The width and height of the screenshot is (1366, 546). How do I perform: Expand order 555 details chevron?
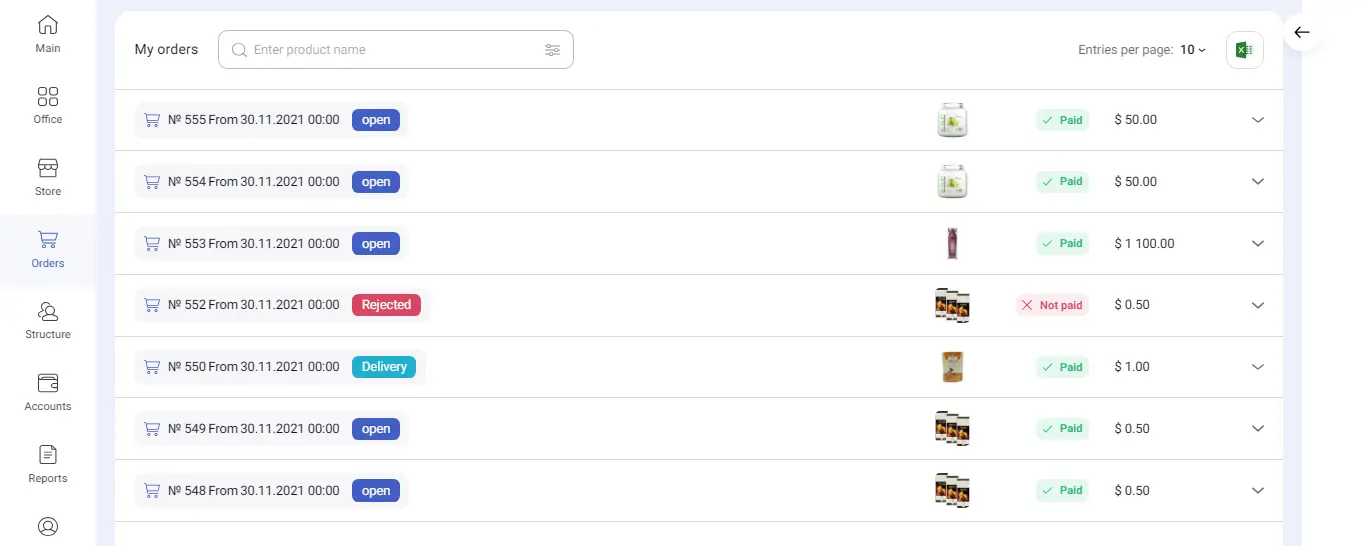[1258, 120]
